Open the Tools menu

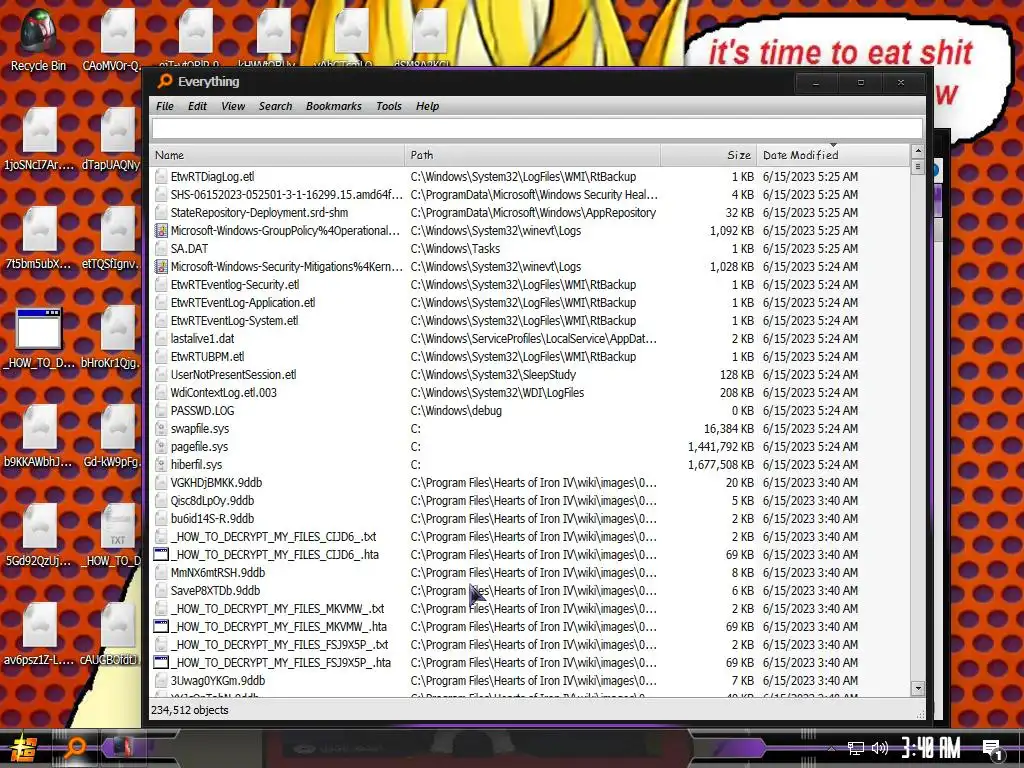[x=389, y=106]
